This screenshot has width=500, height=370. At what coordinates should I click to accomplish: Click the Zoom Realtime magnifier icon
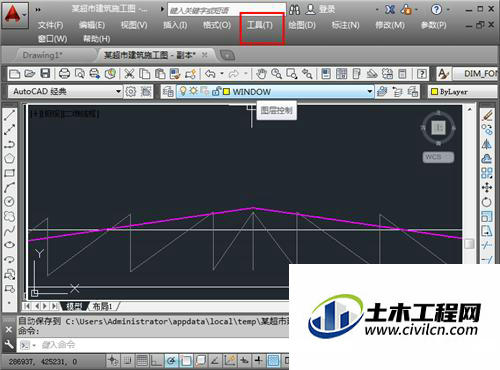276,74
